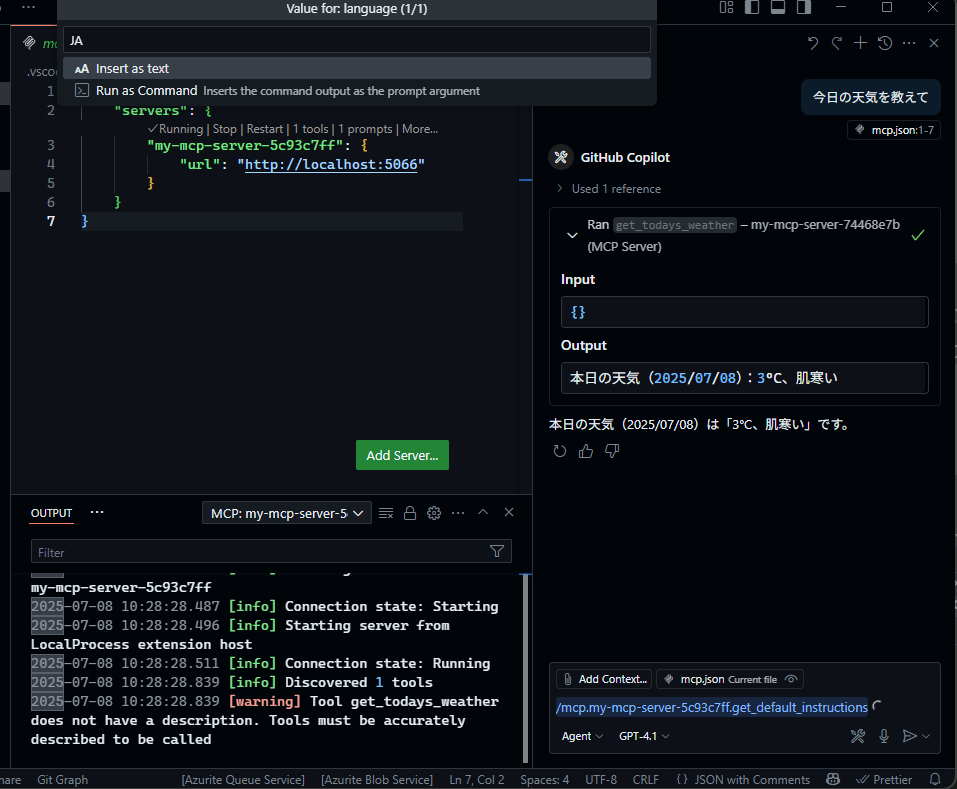Close the bottom output panel
The image size is (957, 789).
(x=509, y=512)
